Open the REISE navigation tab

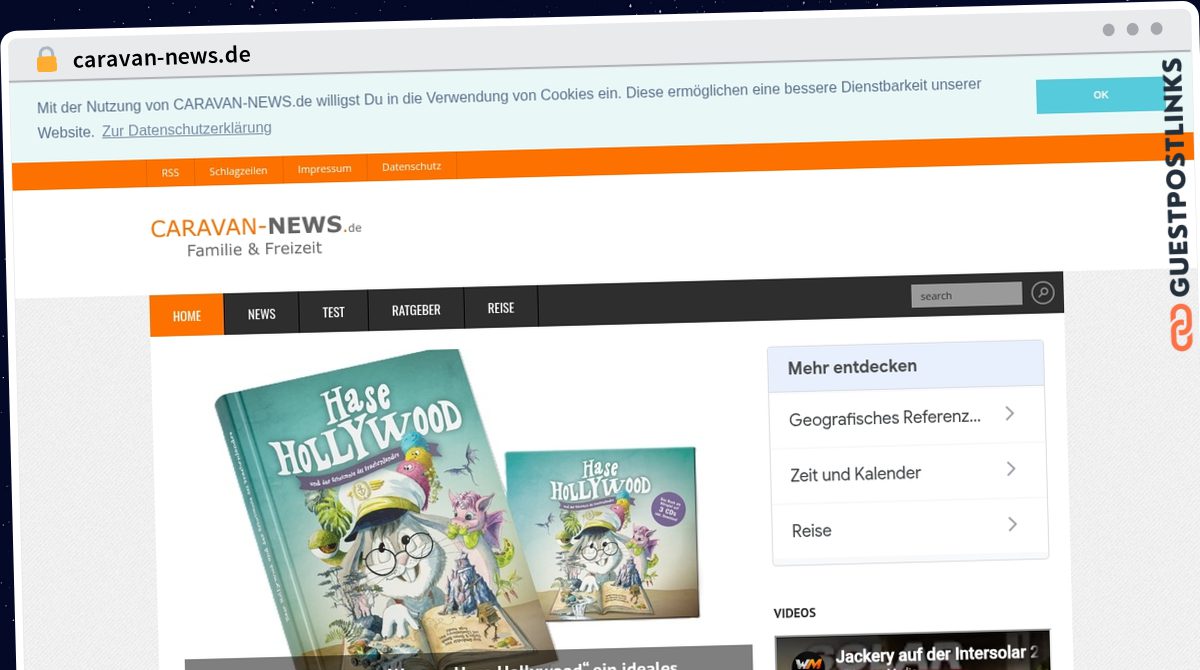point(501,308)
